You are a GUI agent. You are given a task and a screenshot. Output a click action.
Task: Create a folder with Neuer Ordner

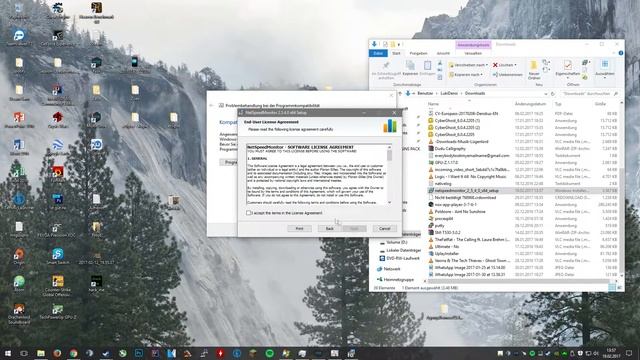coord(534,70)
